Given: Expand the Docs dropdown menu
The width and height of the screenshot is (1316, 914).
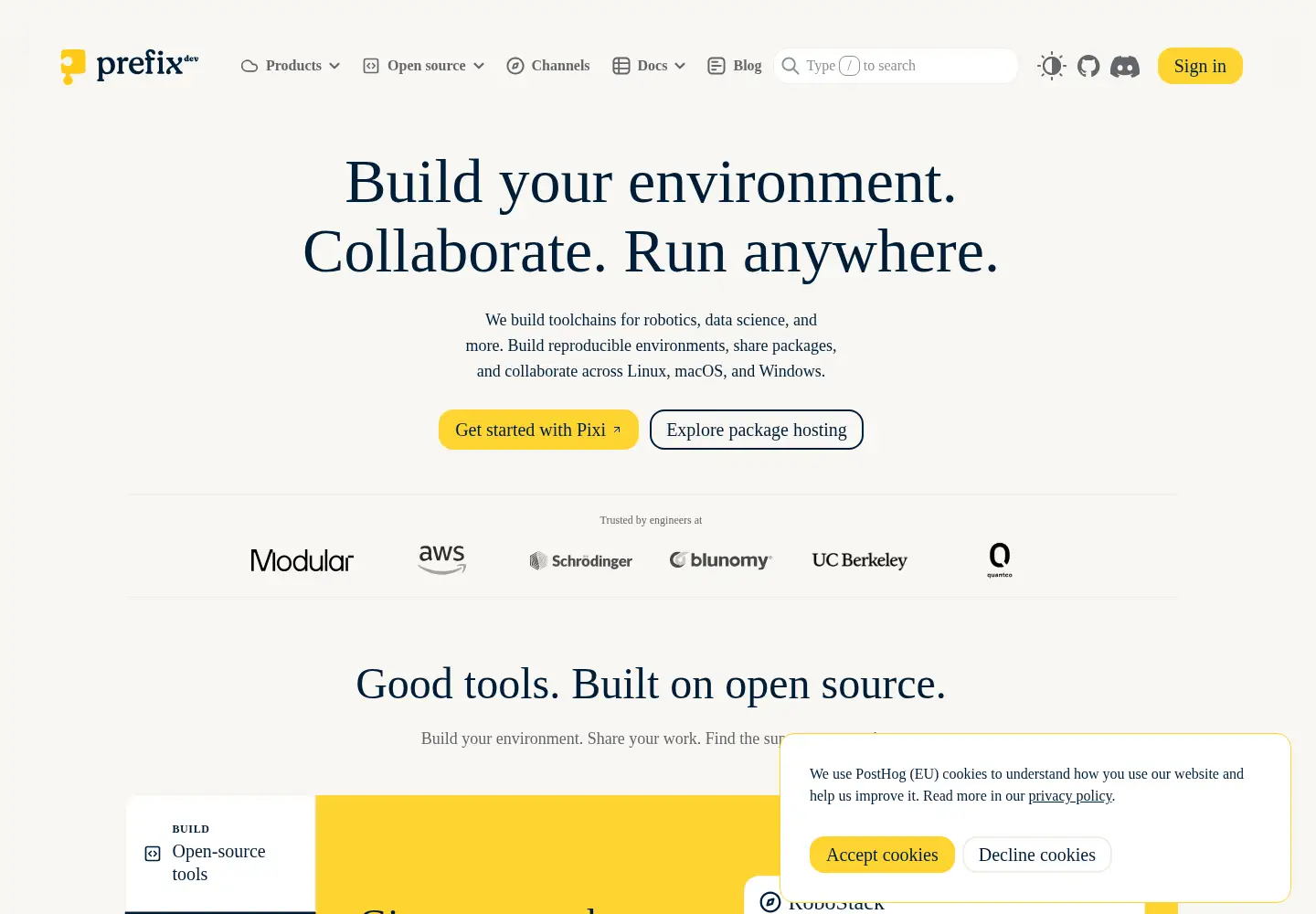Looking at the screenshot, I should click(x=649, y=66).
